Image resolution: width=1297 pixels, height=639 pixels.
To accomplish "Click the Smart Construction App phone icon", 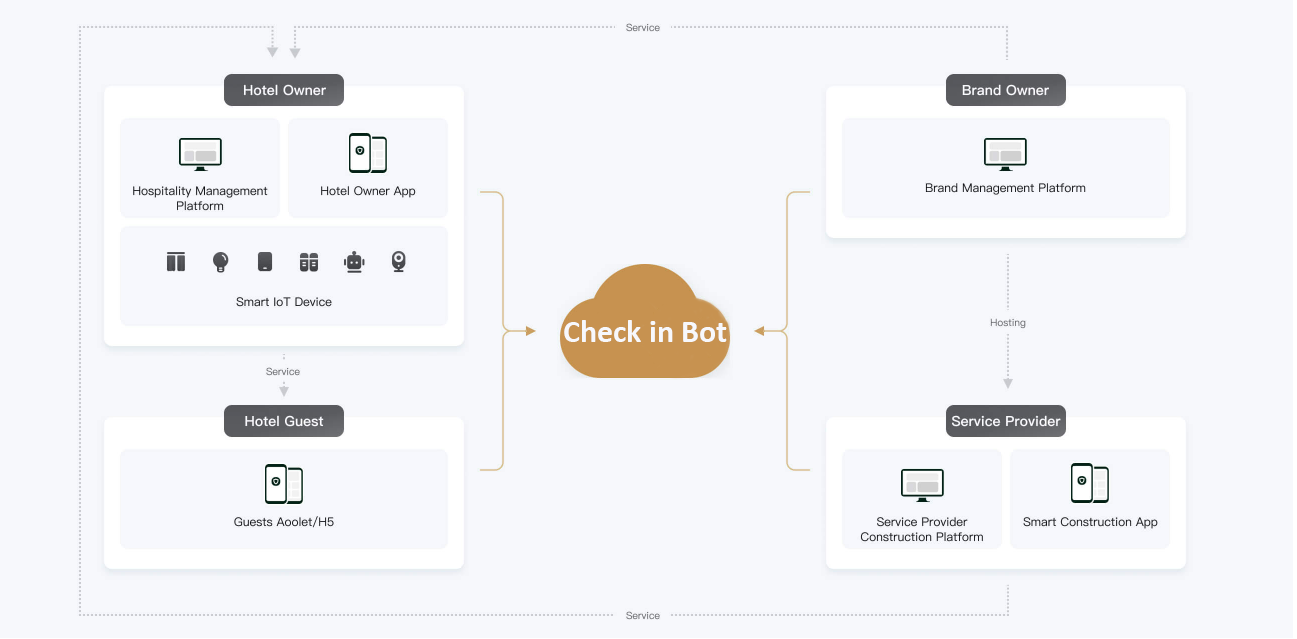I will (x=1090, y=482).
